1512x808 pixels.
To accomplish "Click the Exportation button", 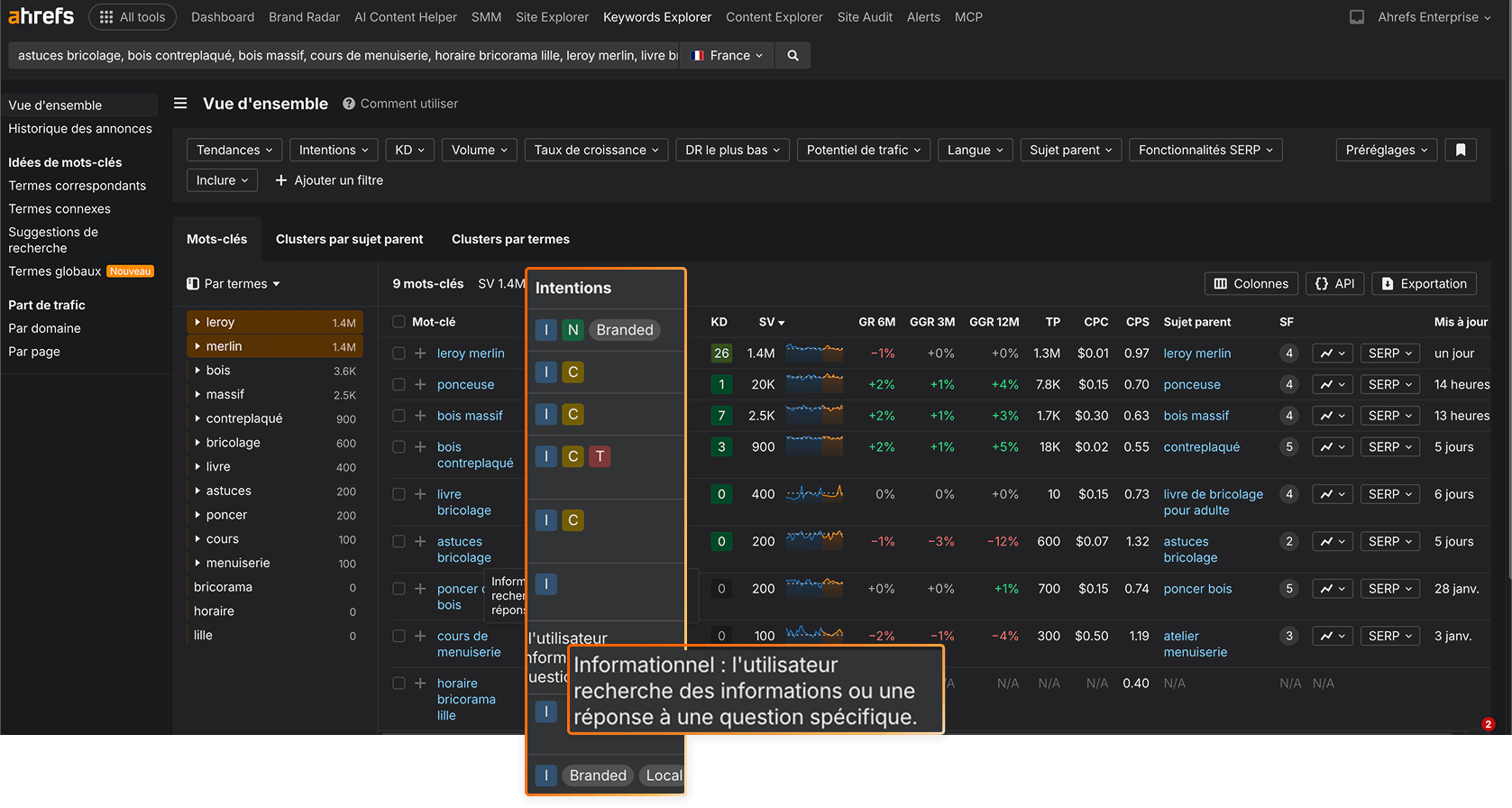I will click(x=1425, y=283).
